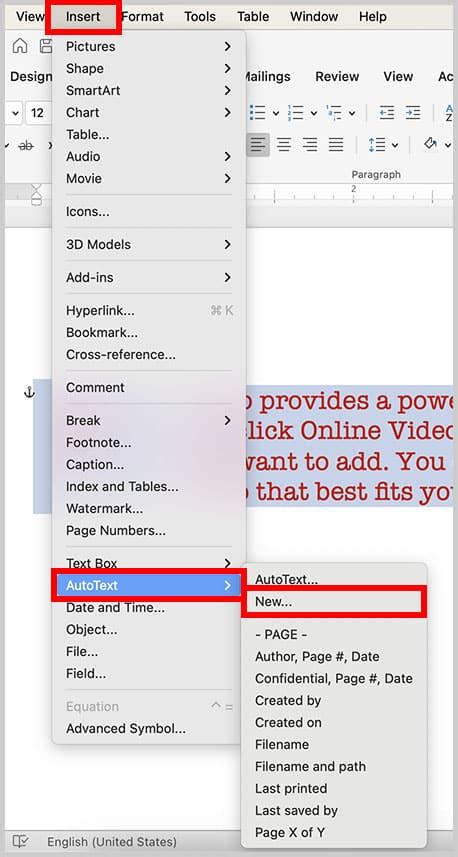Choose Audio from the Insert menu
Viewport: 458px width, 857px height.
pos(149,156)
